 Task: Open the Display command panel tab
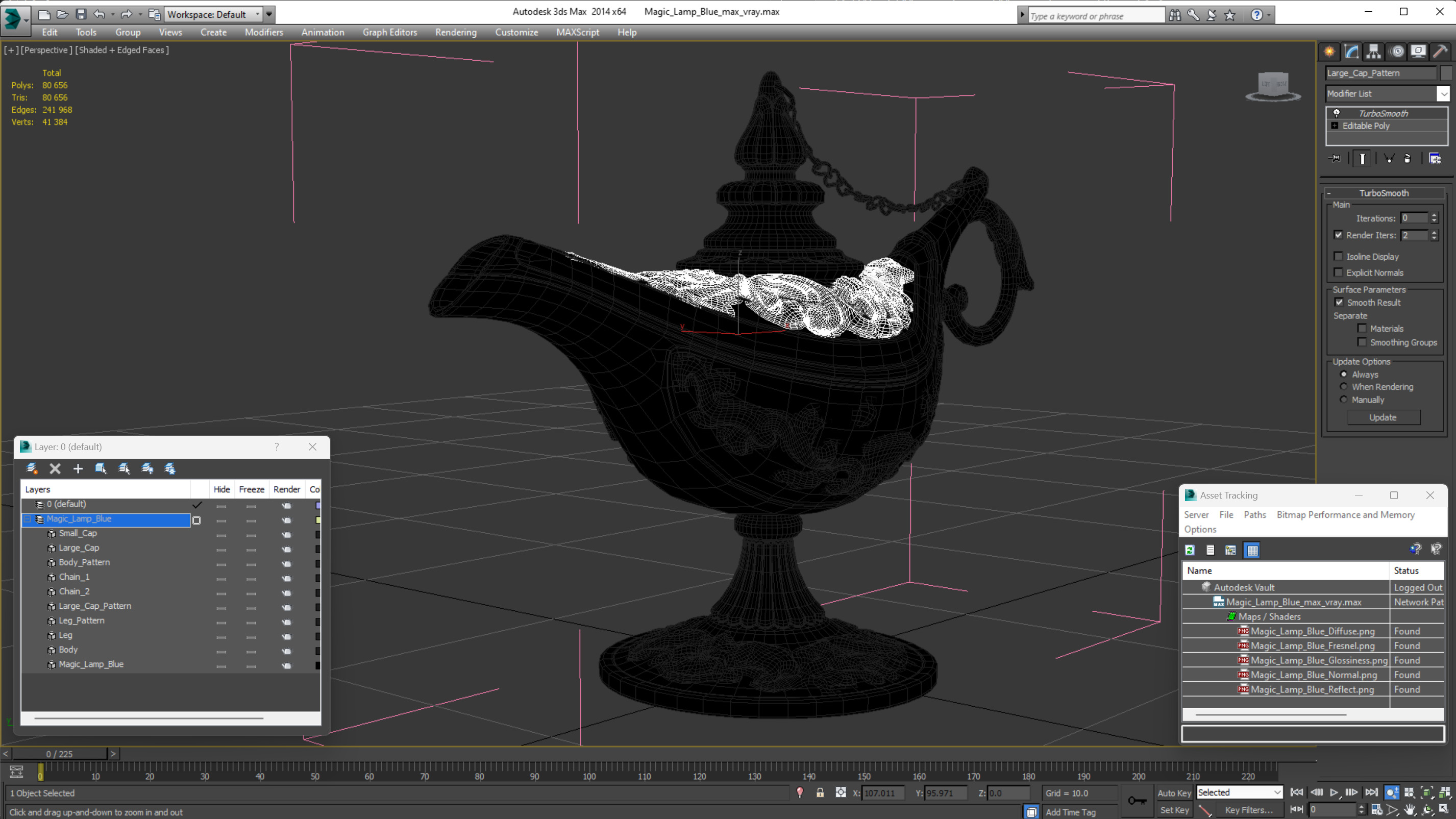1418,52
